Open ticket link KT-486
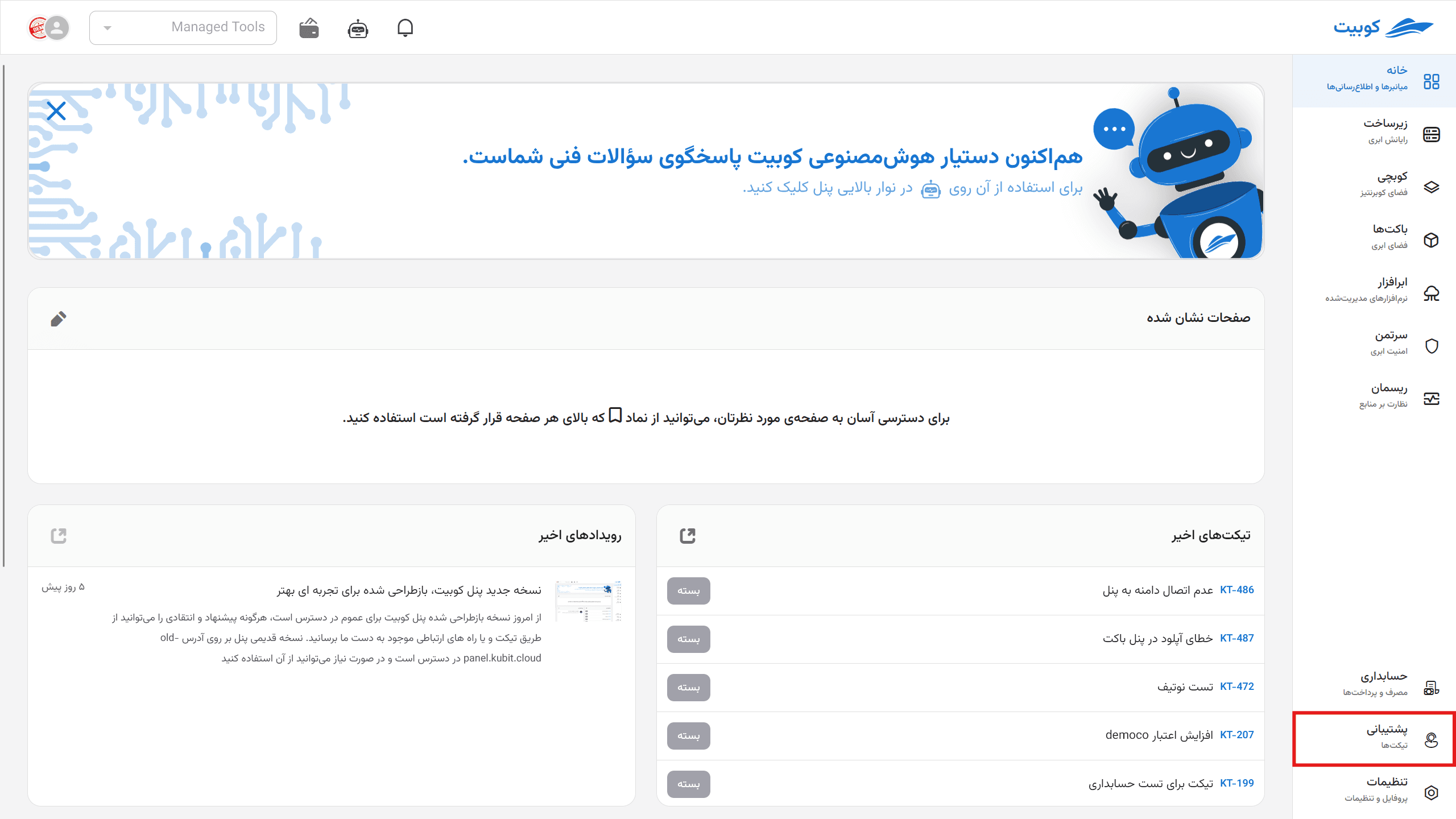The height and width of the screenshot is (819, 1456). [x=1236, y=590]
